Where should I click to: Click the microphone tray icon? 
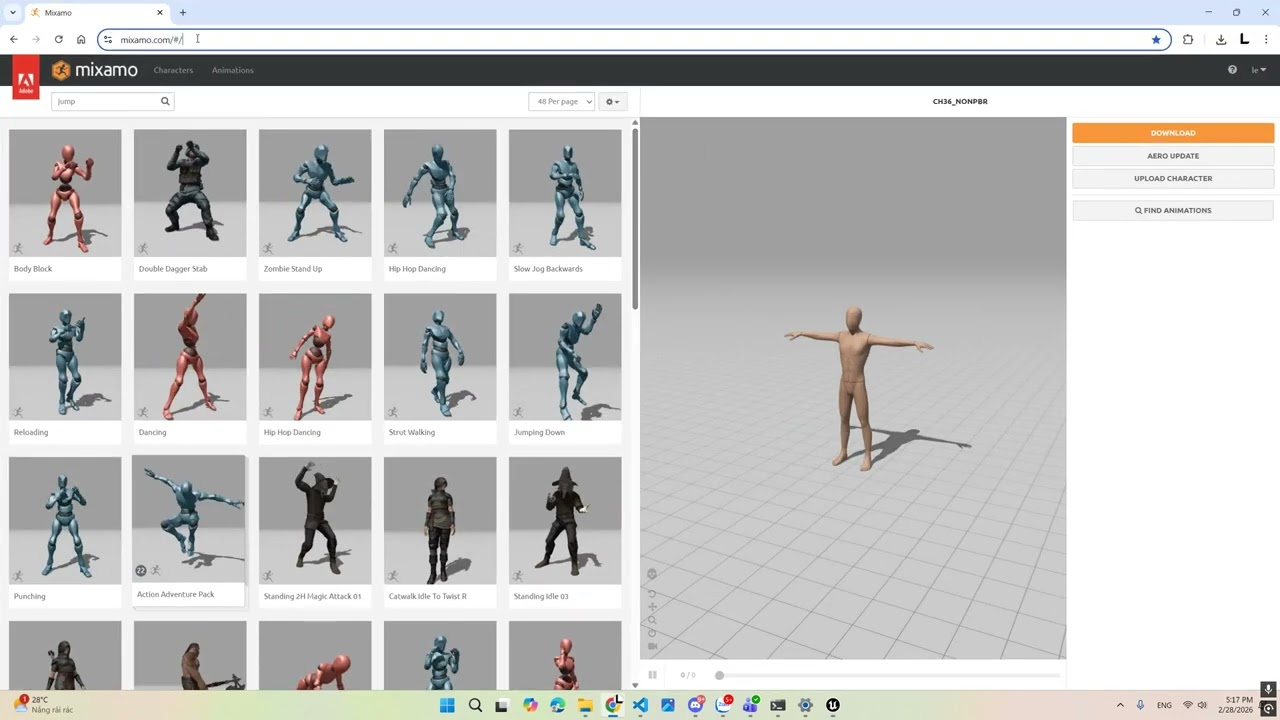pyautogui.click(x=1140, y=705)
